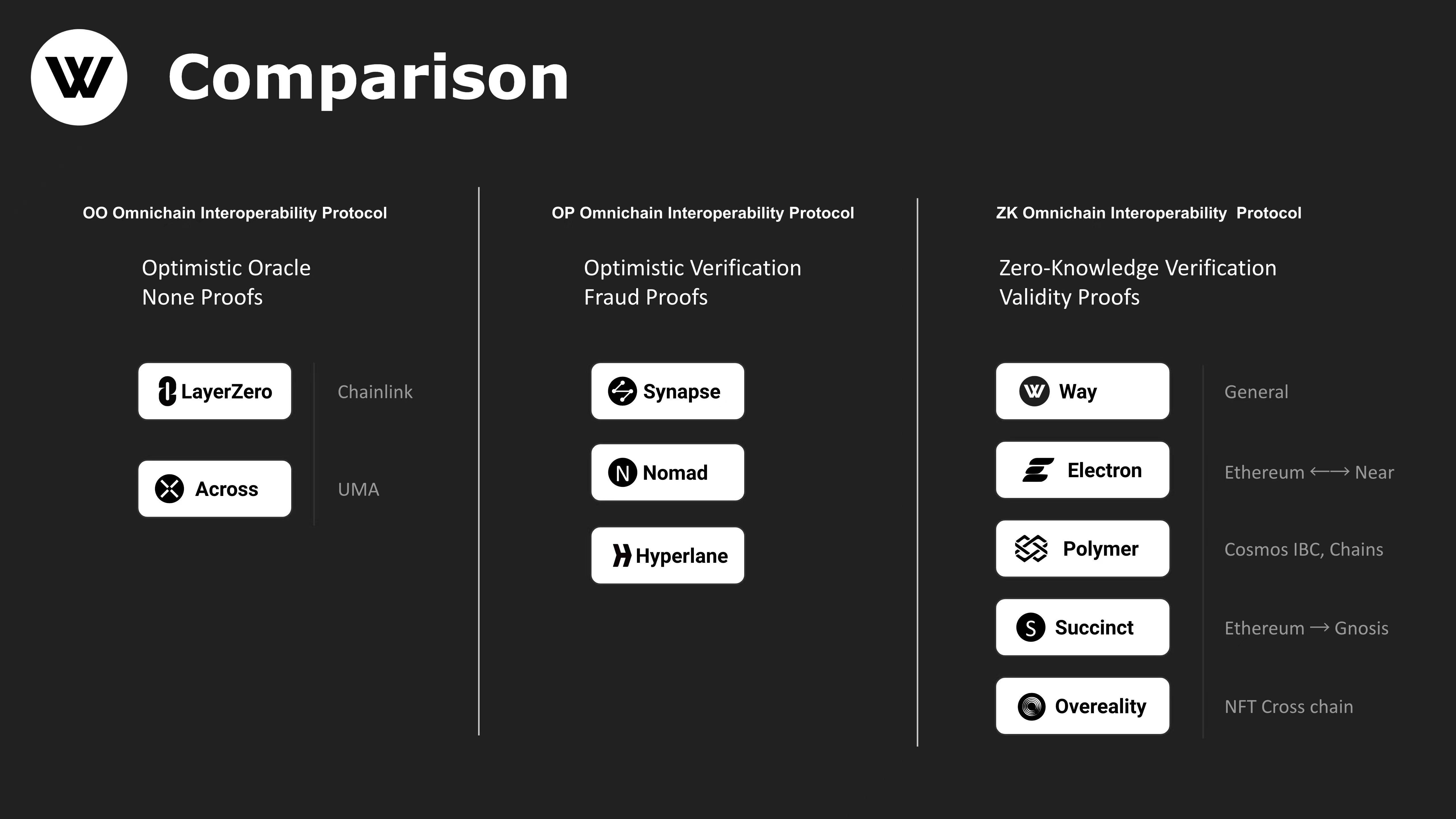Select the OO Omnichain Interoperability Protocol heading
This screenshot has width=1456, height=819.
click(235, 213)
